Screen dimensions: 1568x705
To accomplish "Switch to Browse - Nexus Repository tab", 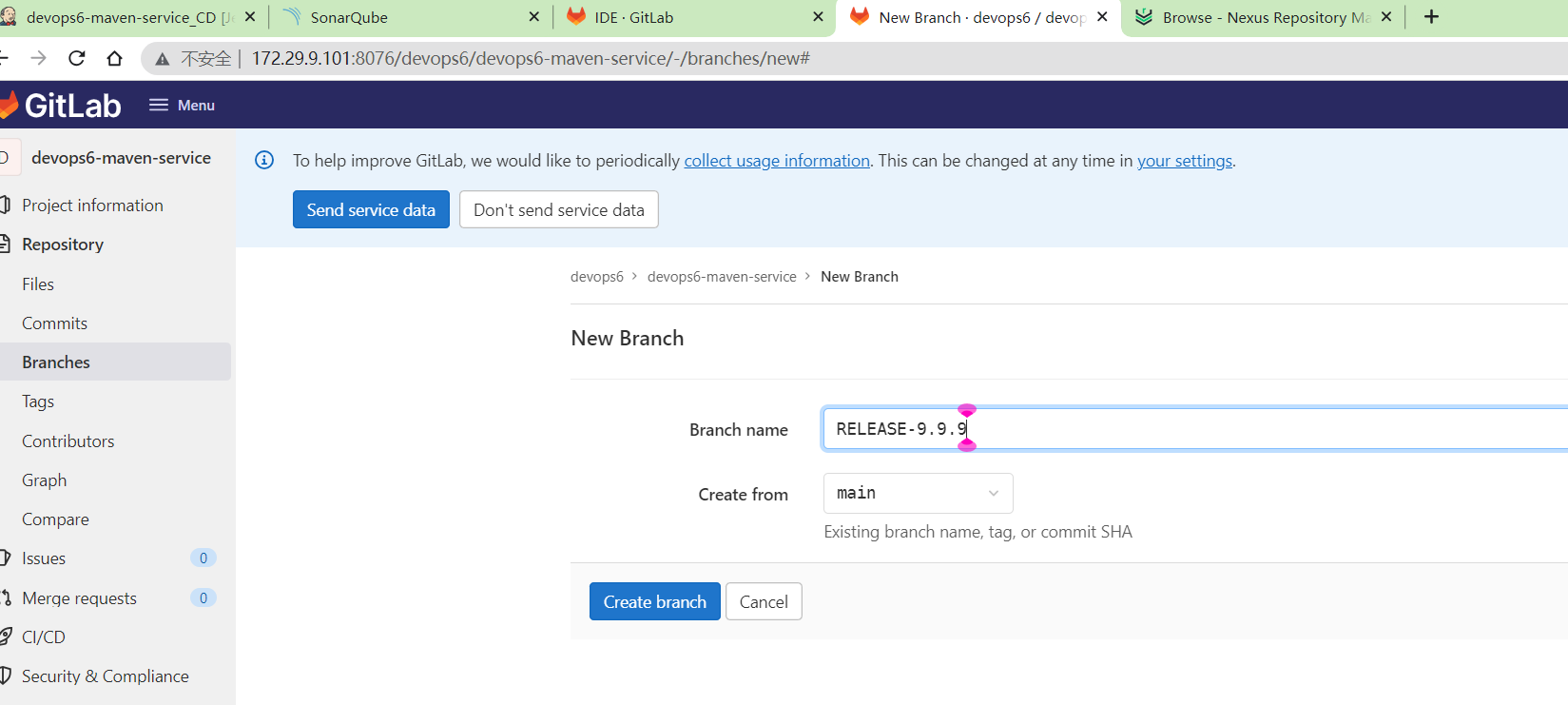I will coord(1264,17).
